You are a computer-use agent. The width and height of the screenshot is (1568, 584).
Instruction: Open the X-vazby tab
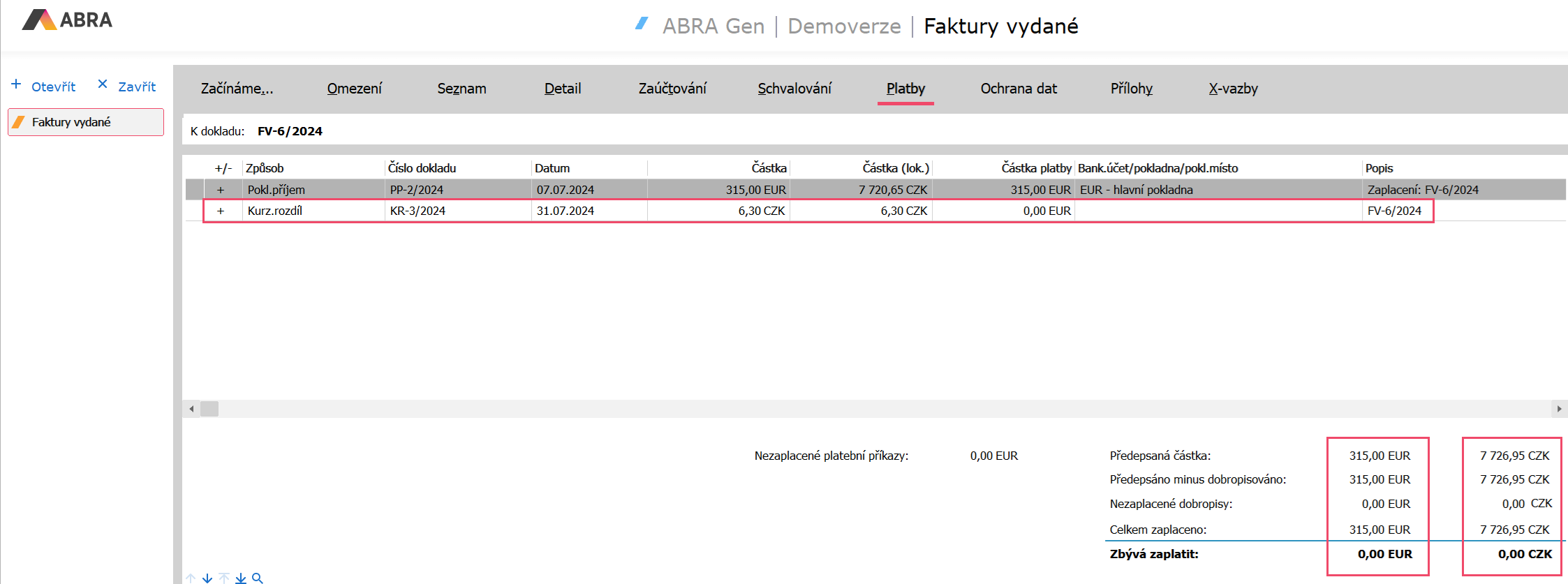click(1233, 89)
